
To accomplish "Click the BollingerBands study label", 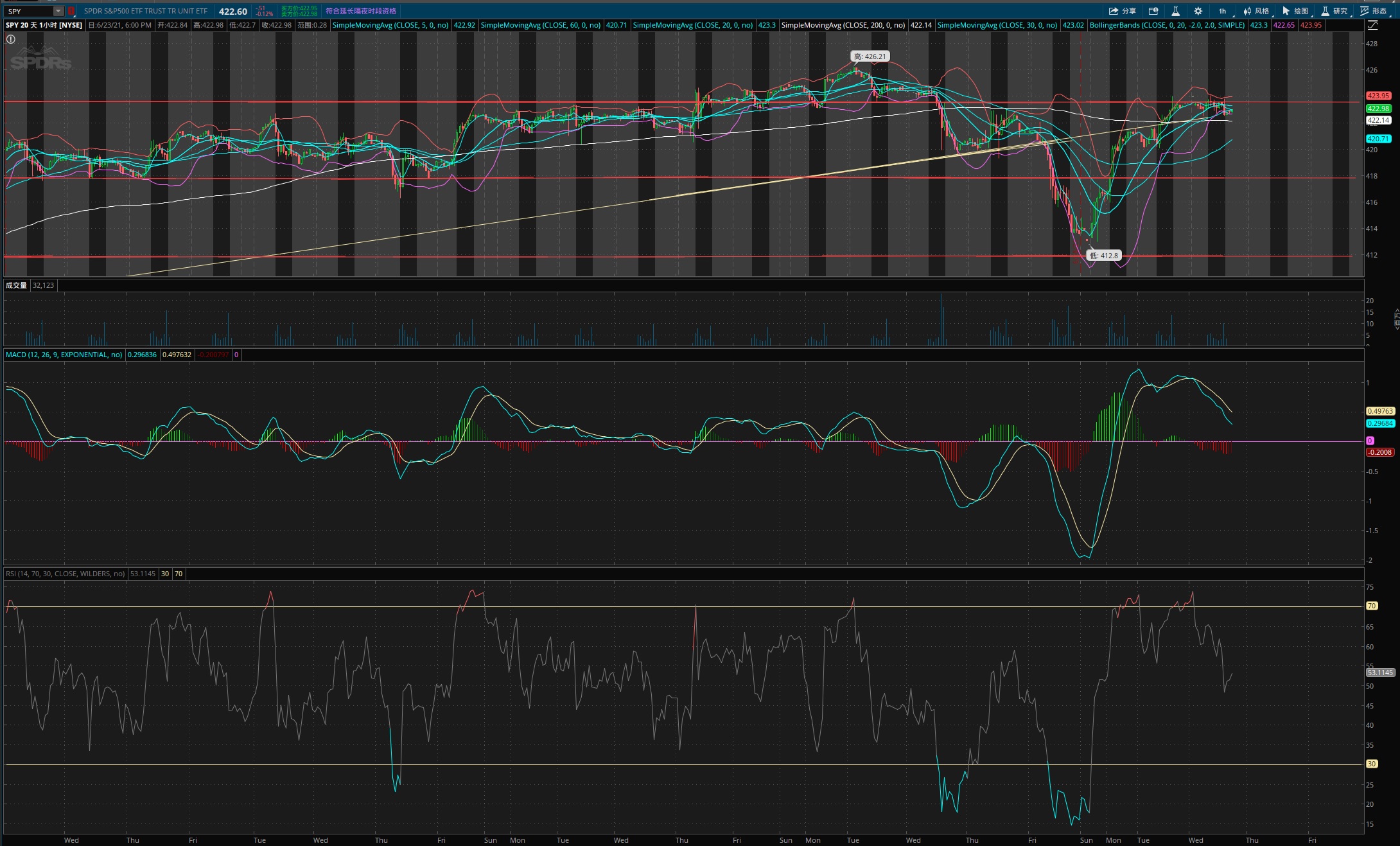I will point(1166,25).
